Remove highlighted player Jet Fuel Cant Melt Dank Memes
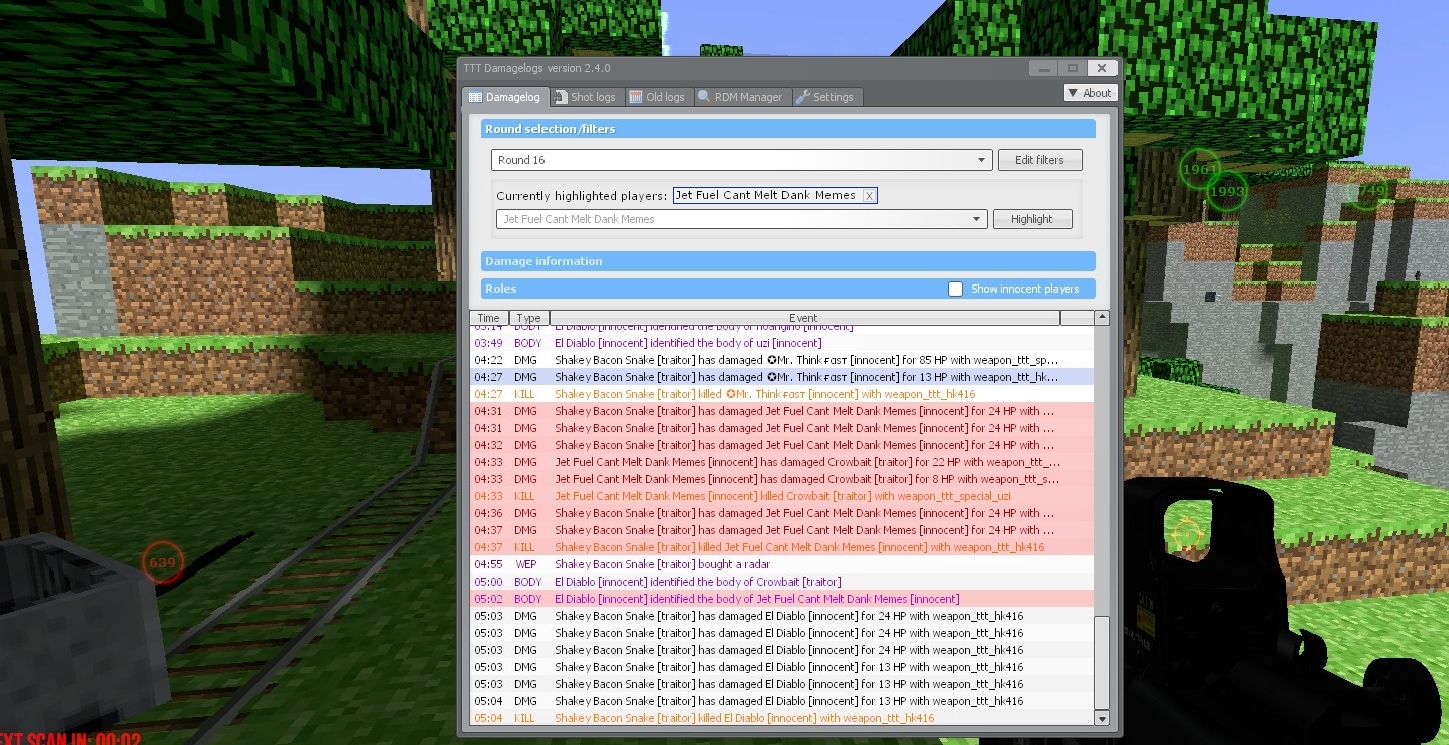This screenshot has height=745, width=1449. (x=870, y=196)
